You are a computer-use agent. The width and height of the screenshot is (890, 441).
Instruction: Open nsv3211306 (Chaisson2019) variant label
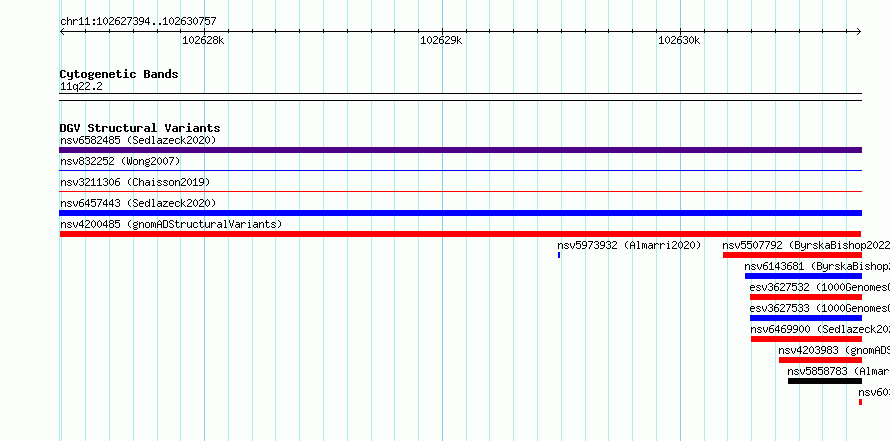(135, 182)
